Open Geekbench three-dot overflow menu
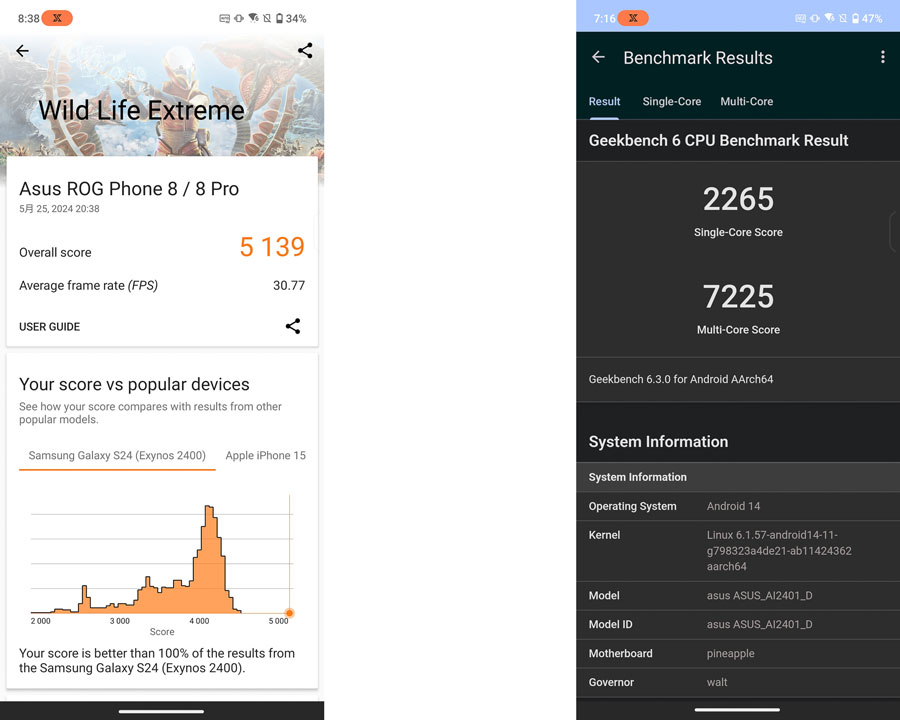This screenshot has width=900, height=720. point(882,57)
